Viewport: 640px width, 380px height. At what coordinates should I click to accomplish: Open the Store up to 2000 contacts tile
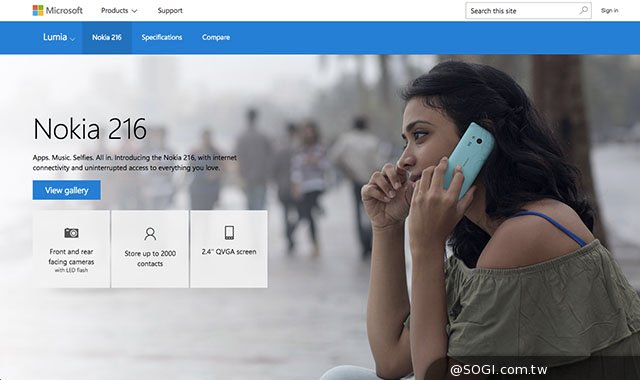[150, 249]
